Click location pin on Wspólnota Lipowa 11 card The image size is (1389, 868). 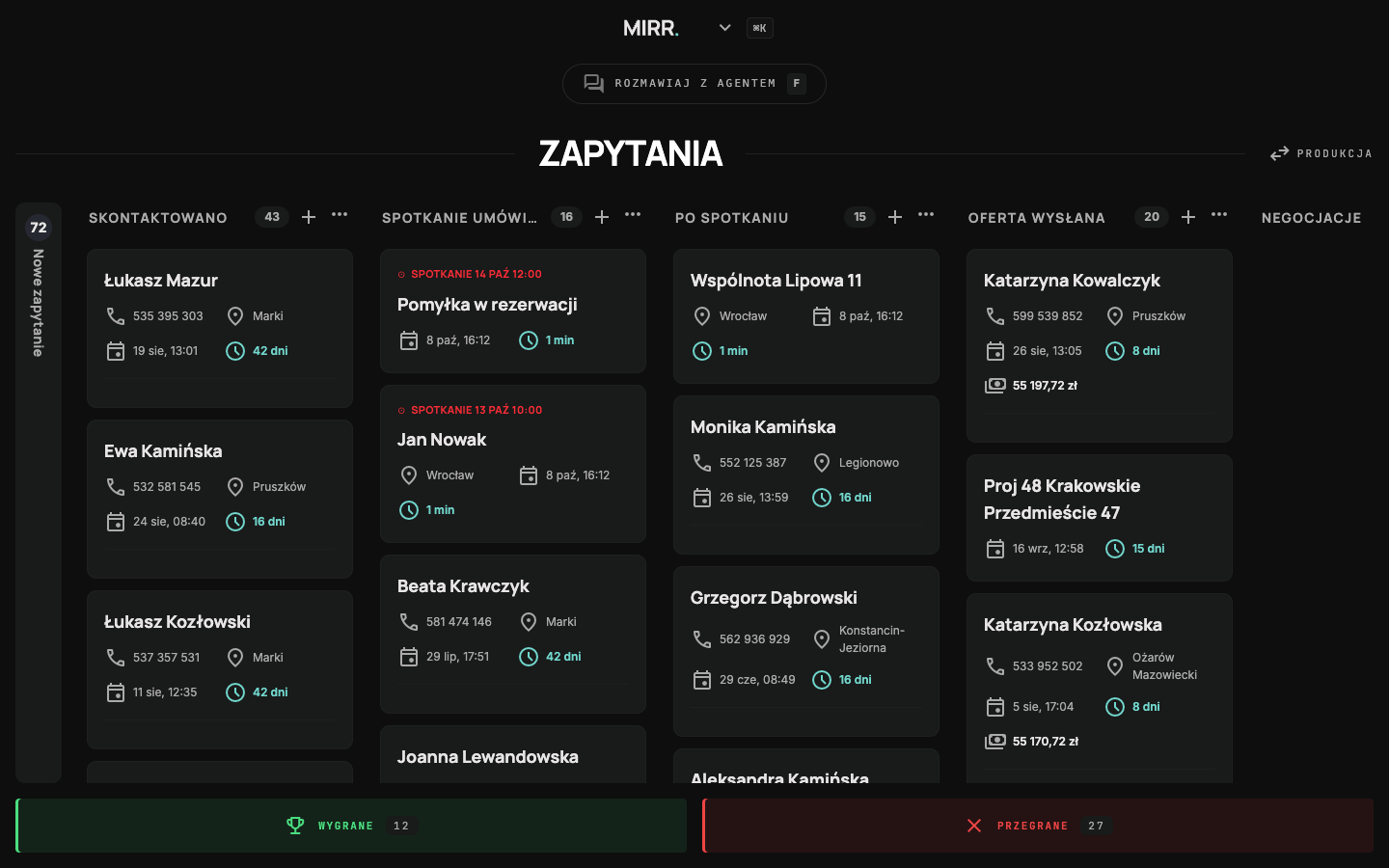click(702, 316)
